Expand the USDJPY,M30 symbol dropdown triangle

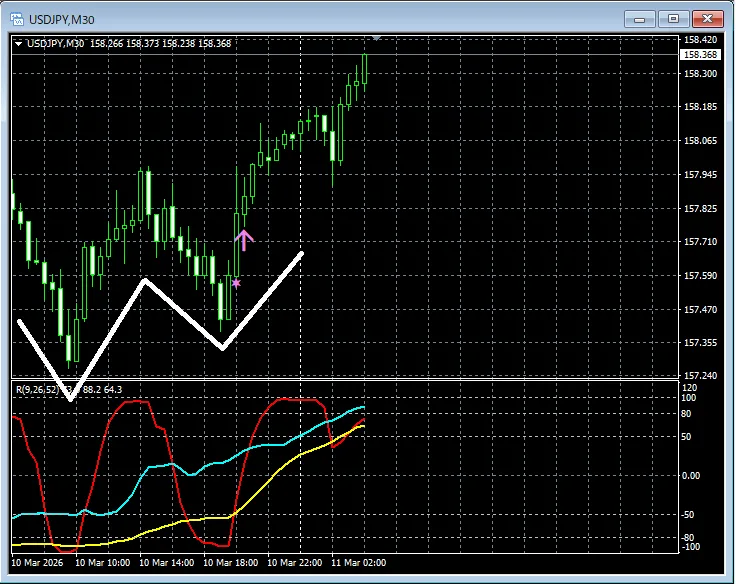point(19,43)
